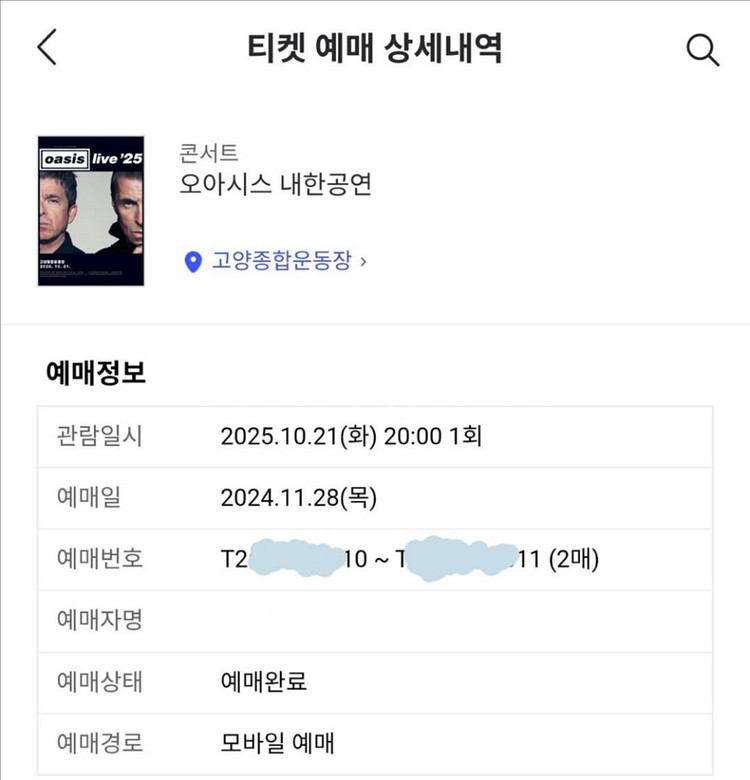Click the 2024.11.28(목) booking date value
The height and width of the screenshot is (780, 750).
tap(299, 498)
